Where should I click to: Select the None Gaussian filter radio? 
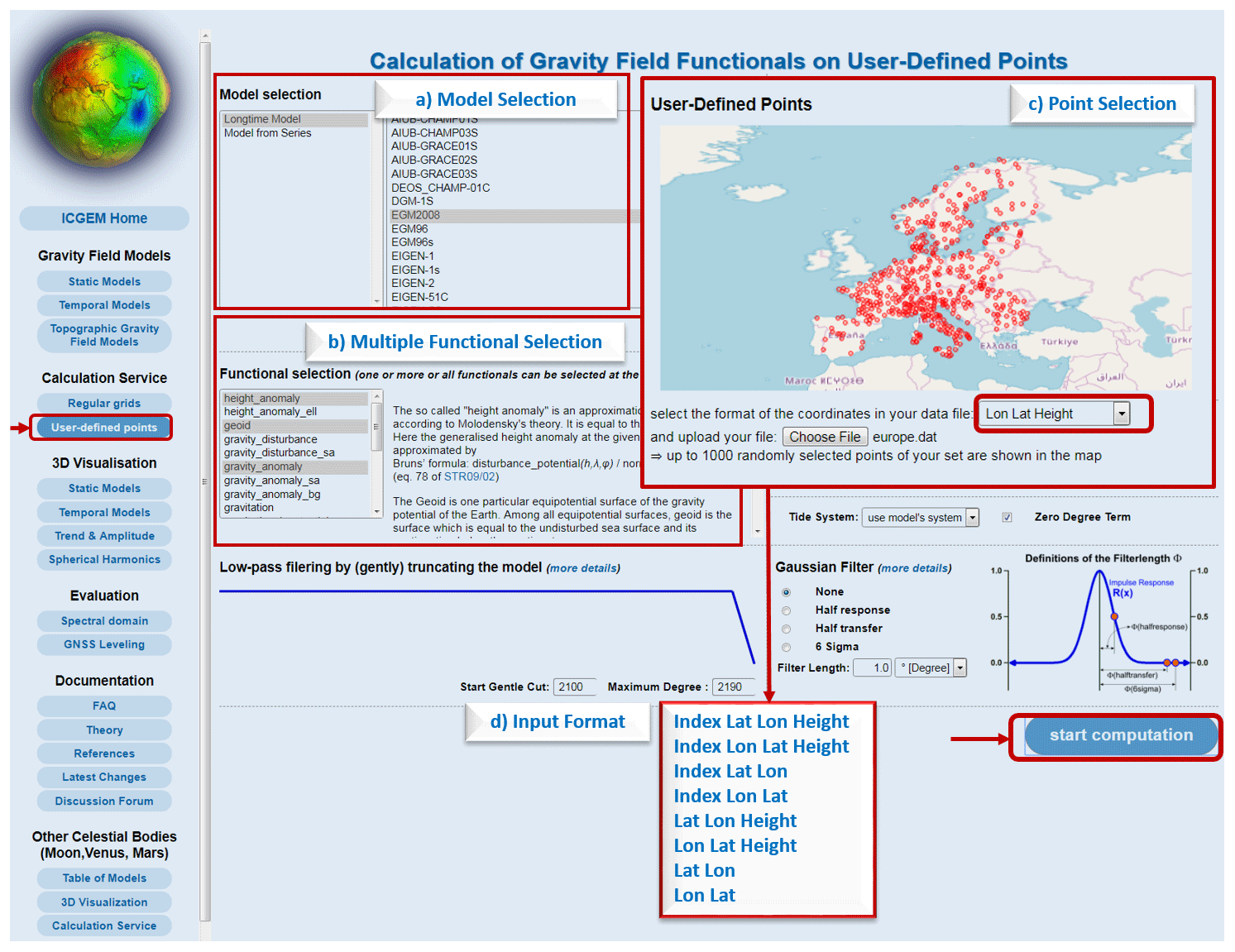[x=787, y=592]
